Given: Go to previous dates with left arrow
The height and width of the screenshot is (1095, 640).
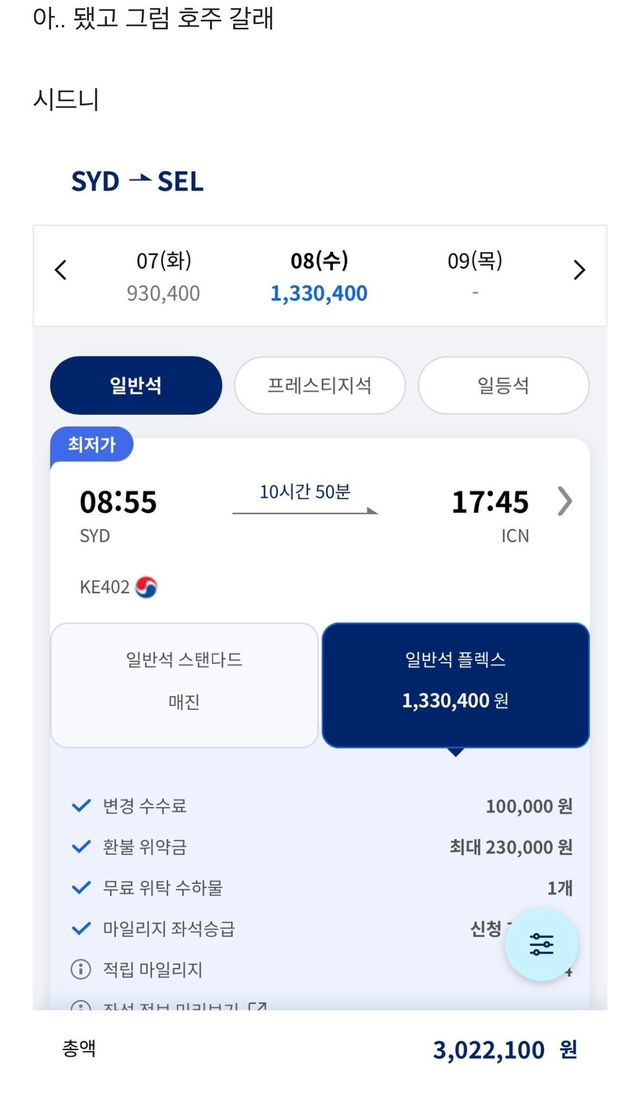Looking at the screenshot, I should coord(61,270).
